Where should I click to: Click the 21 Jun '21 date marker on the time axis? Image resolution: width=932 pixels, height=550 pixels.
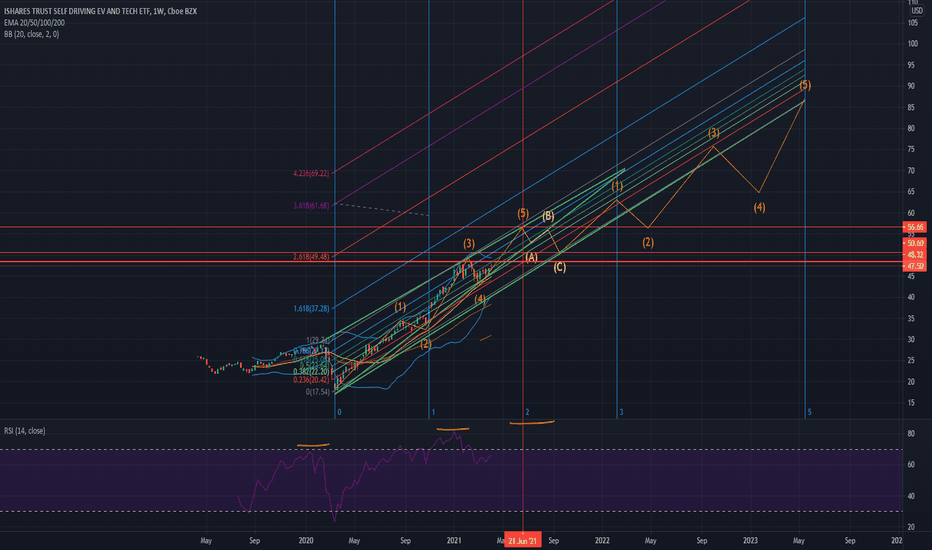[x=522, y=540]
